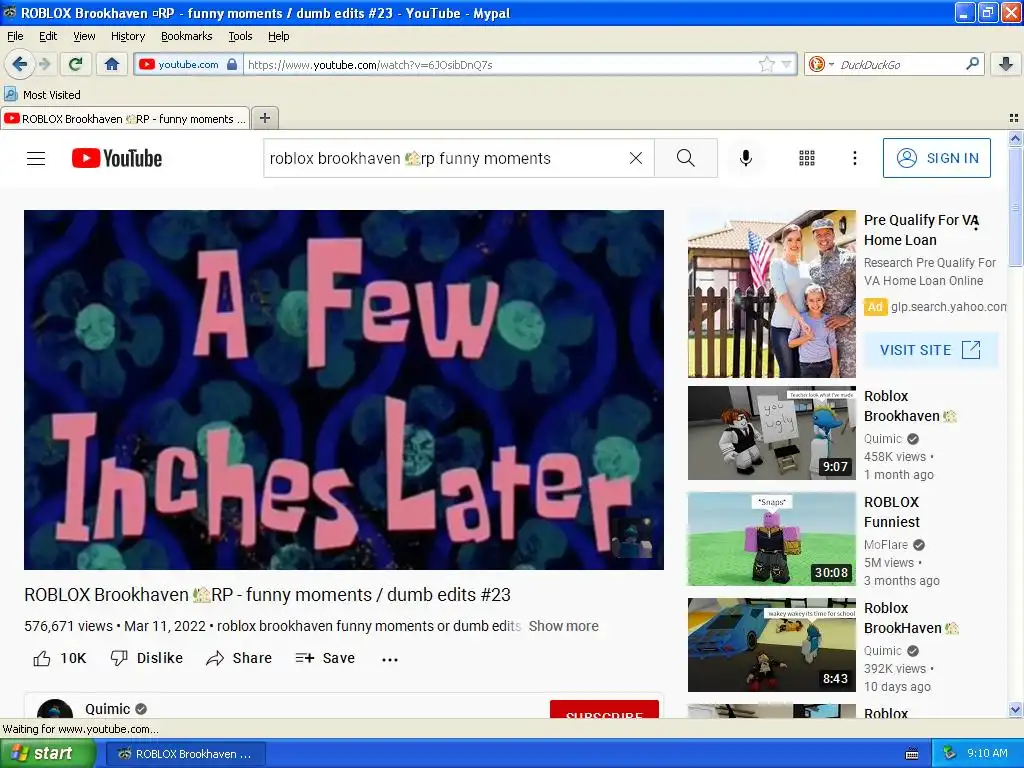
Task: Open the 30:08 ROBLOX Funniest video thumbnail
Action: tap(771, 539)
